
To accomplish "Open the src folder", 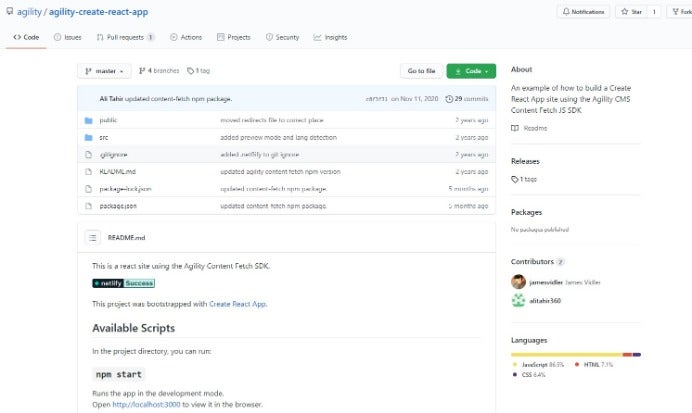I will coord(104,138).
